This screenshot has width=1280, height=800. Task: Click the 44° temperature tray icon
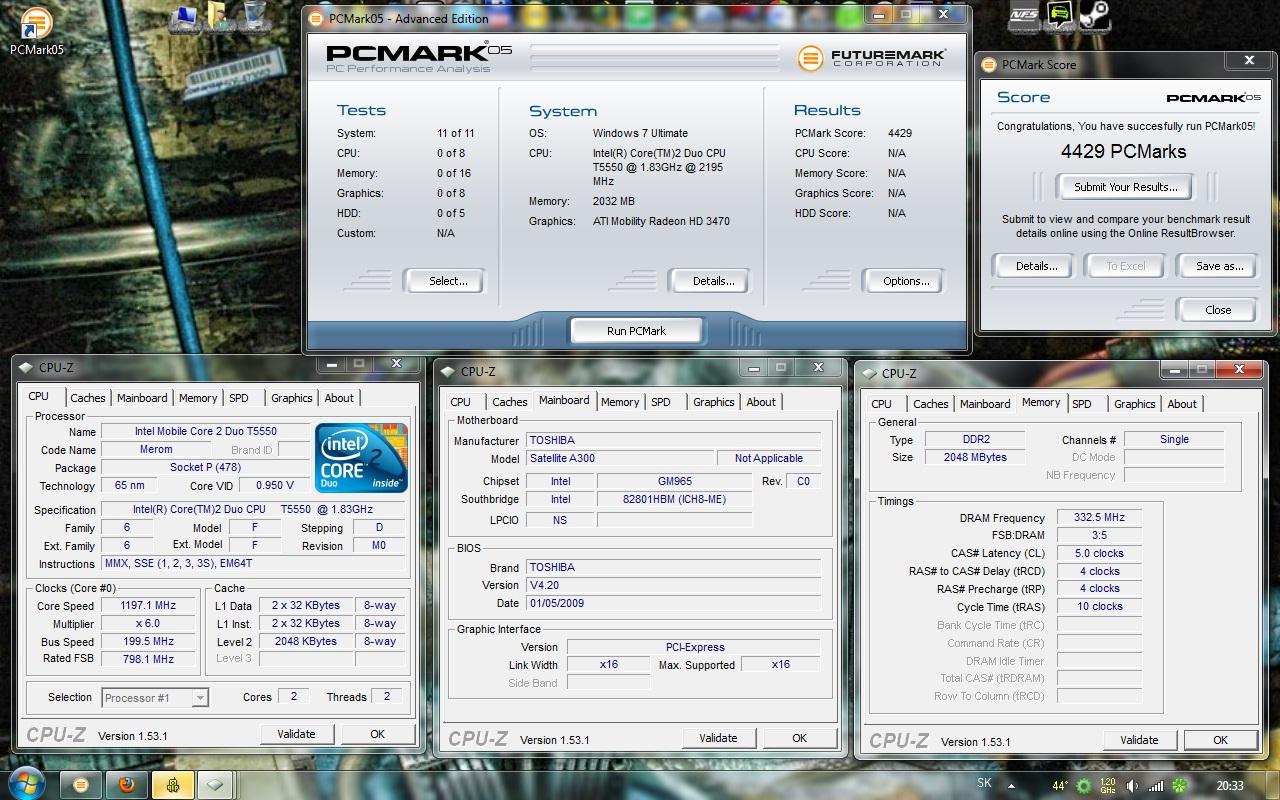[x=1059, y=786]
